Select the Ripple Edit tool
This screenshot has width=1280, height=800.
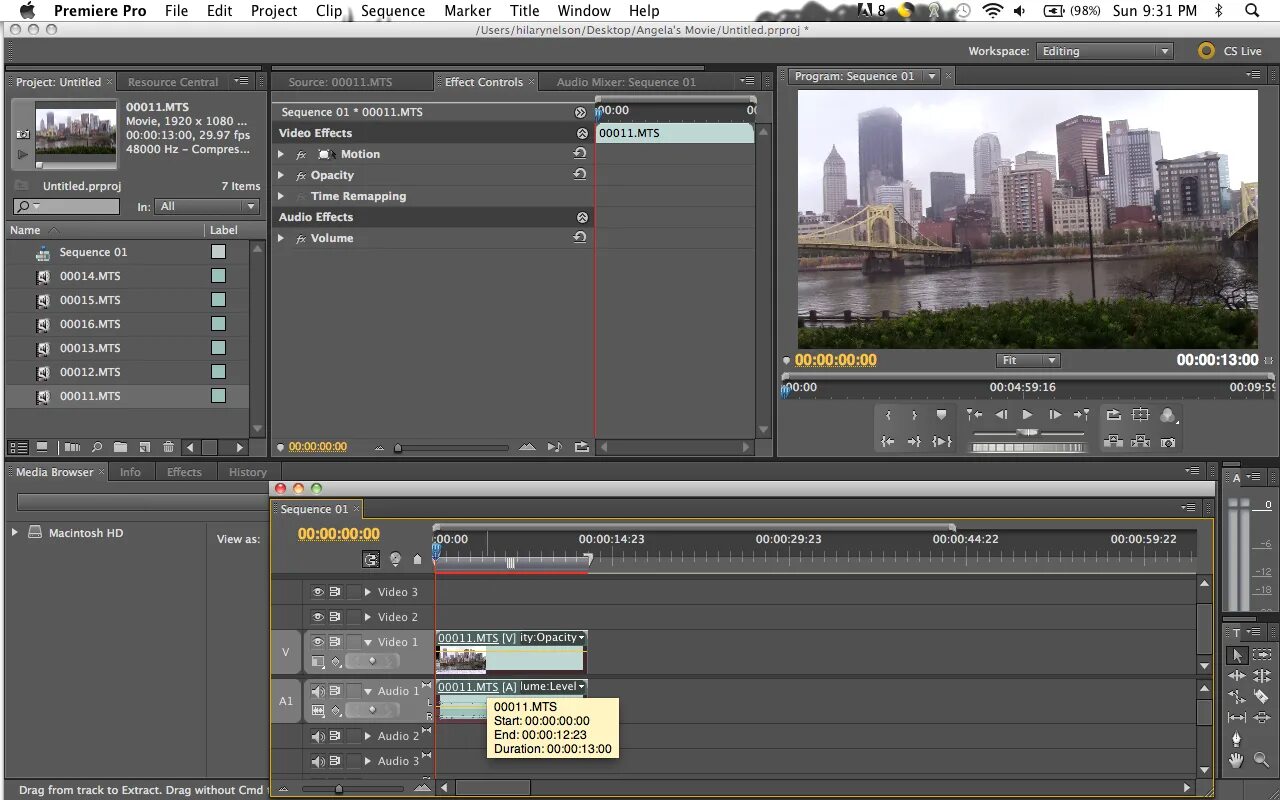point(1237,676)
